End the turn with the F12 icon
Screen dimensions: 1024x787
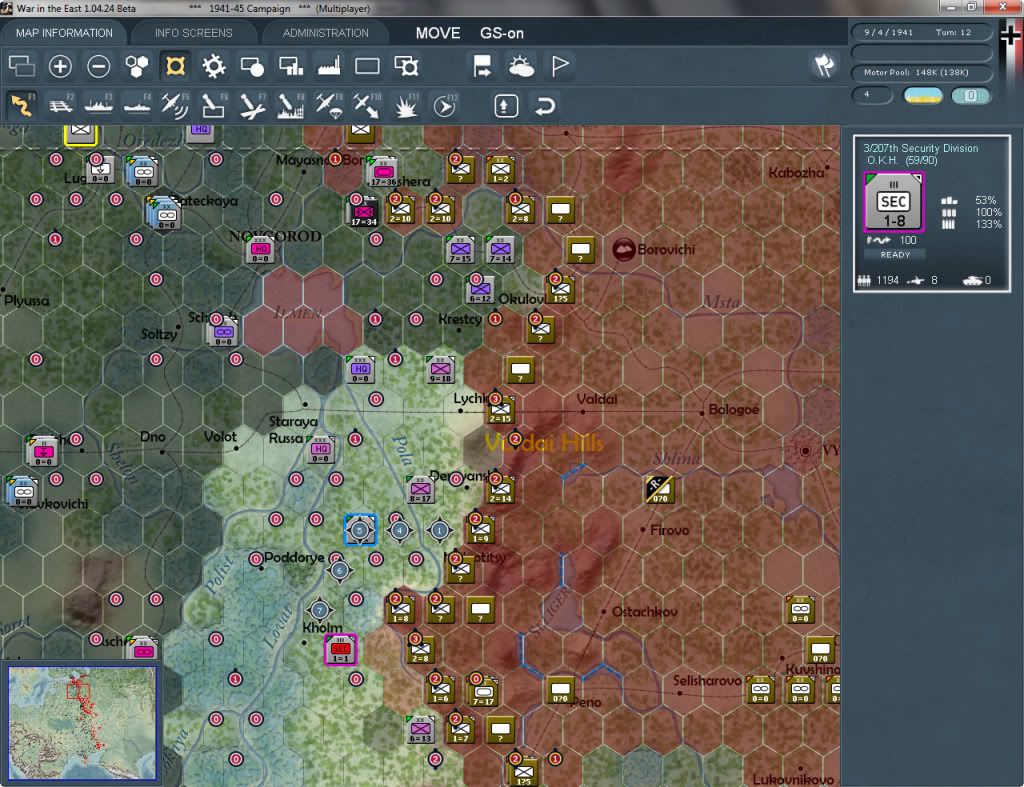pyautogui.click(x=445, y=105)
